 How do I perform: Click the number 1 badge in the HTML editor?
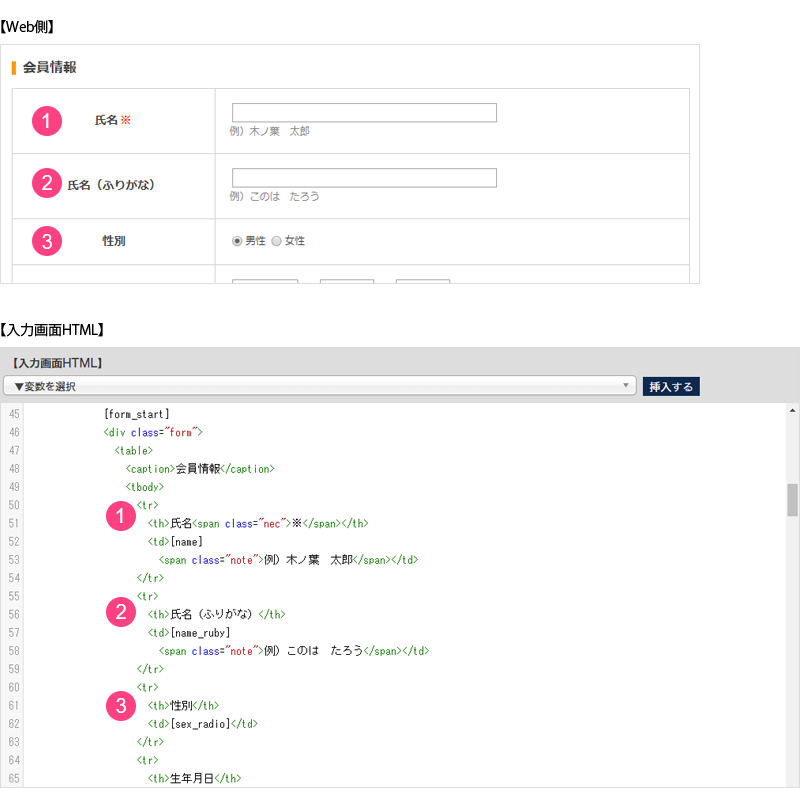tap(121, 517)
